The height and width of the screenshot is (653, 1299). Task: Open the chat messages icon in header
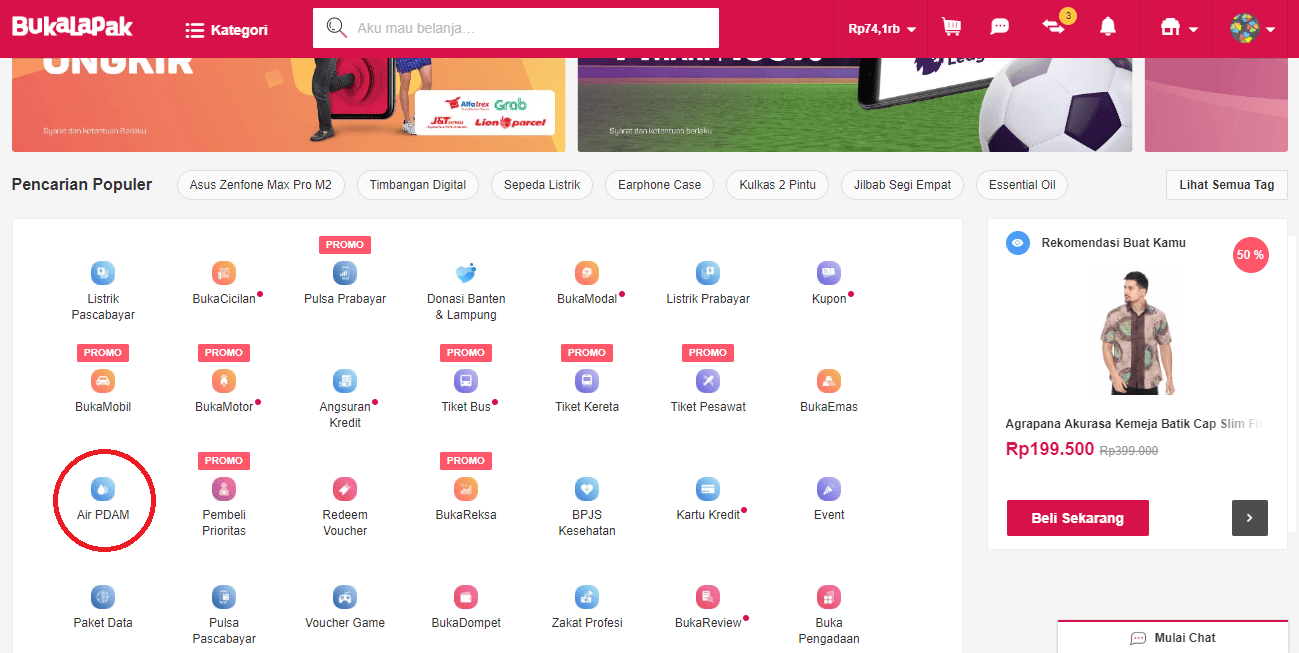pos(1000,28)
